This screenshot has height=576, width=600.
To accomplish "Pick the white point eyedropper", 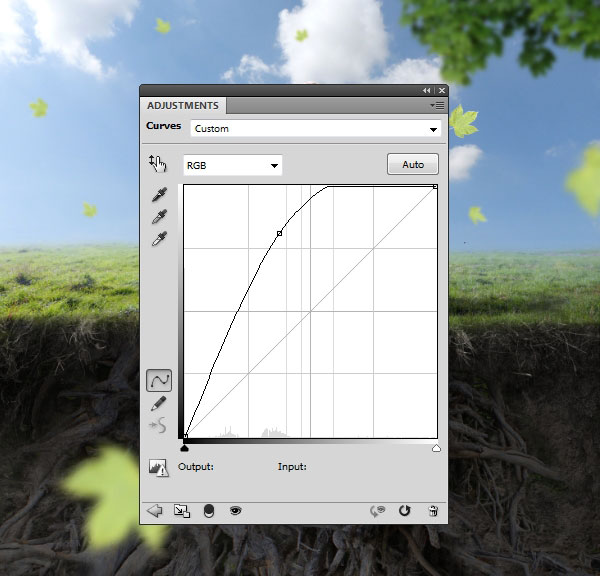I will (x=159, y=239).
